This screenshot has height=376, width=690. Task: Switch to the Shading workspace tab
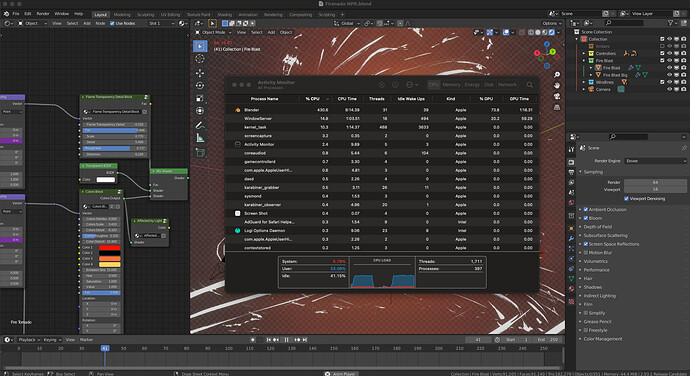coord(224,15)
